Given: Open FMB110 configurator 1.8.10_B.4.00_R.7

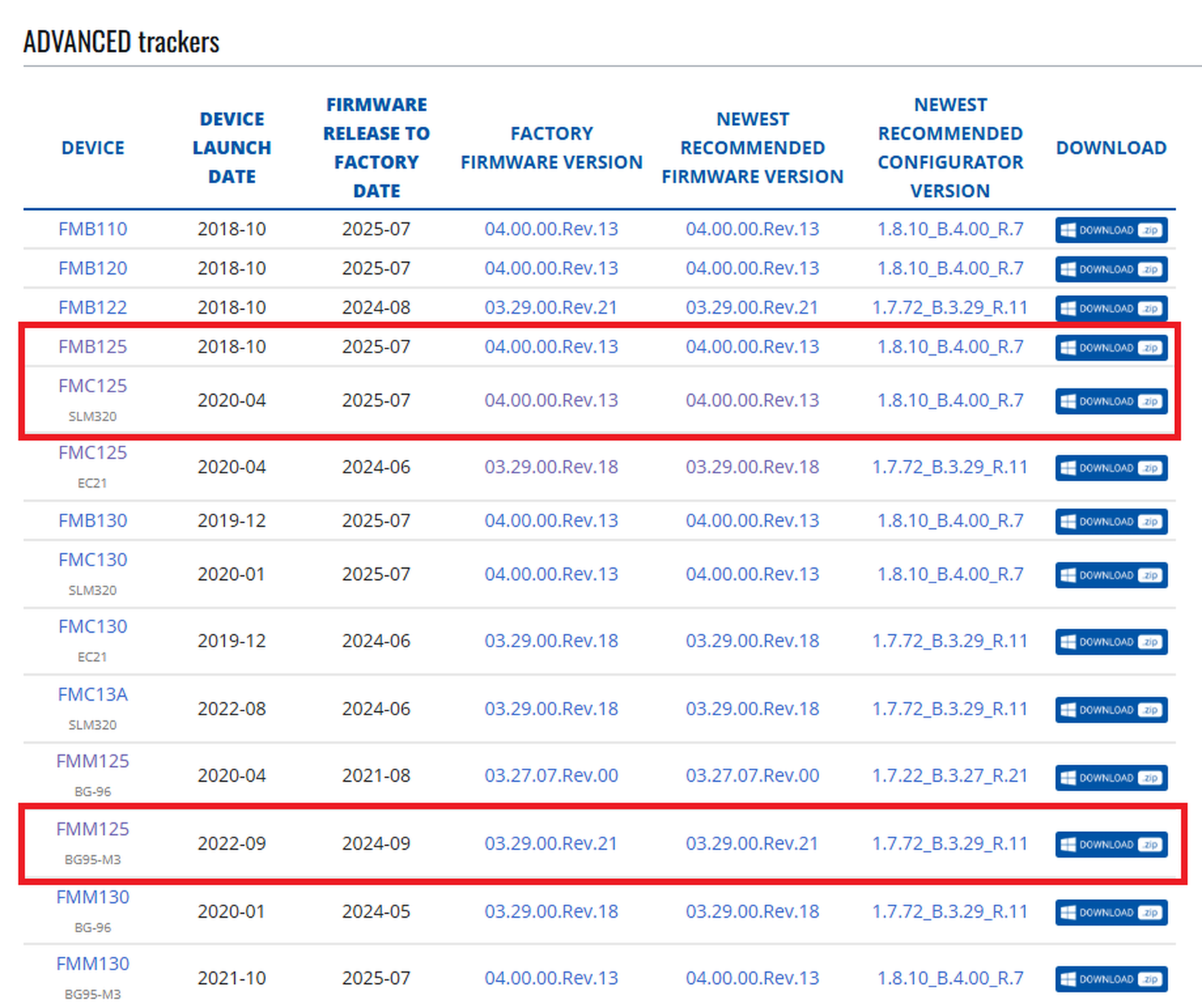Looking at the screenshot, I should 950,229.
